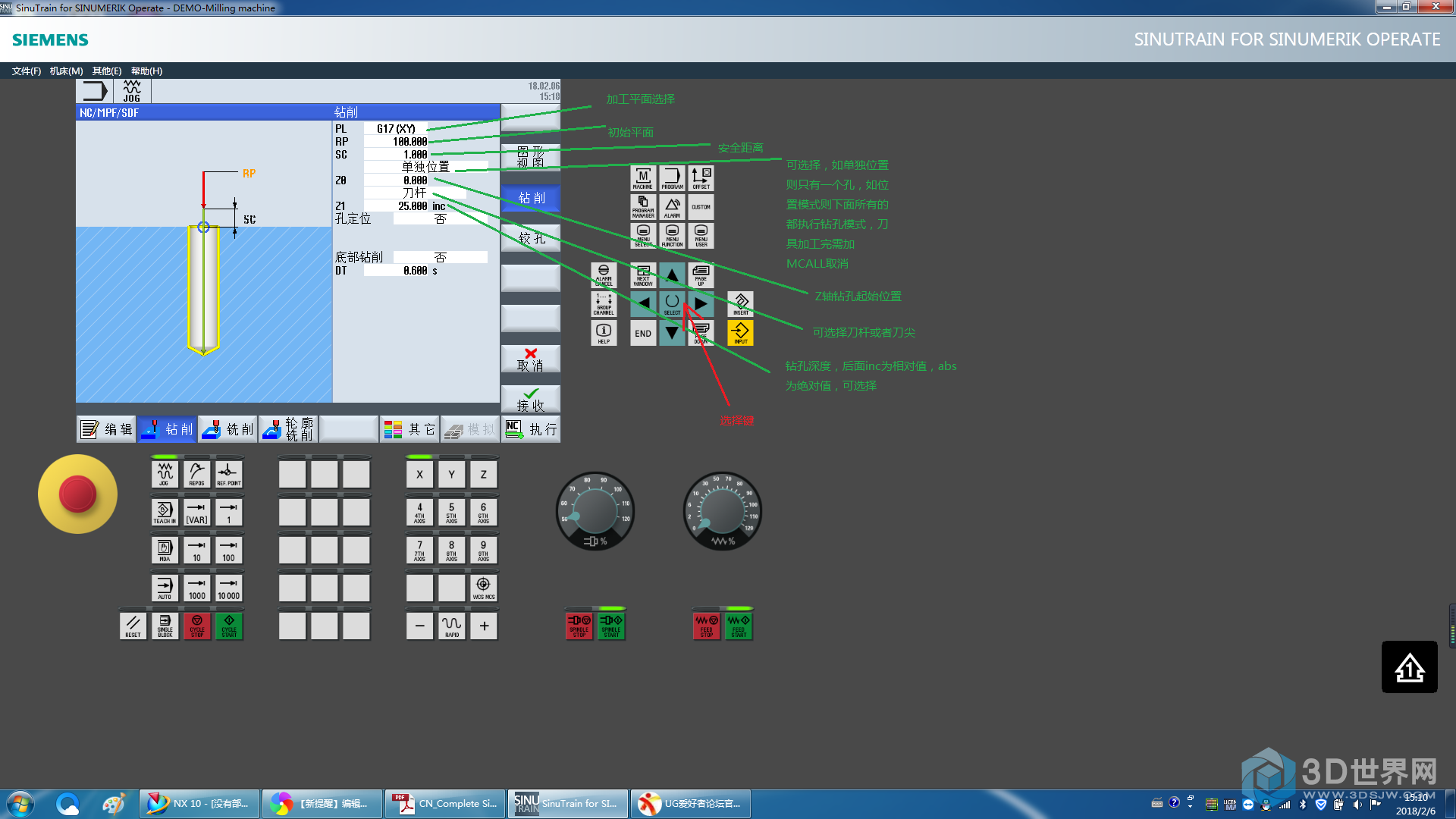The width and height of the screenshot is (1456, 819).
Task: Click the CUSTOM key
Action: click(x=701, y=207)
